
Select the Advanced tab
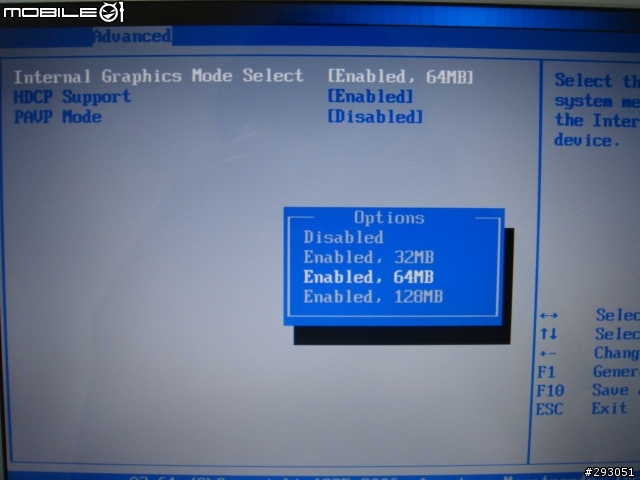[132, 36]
